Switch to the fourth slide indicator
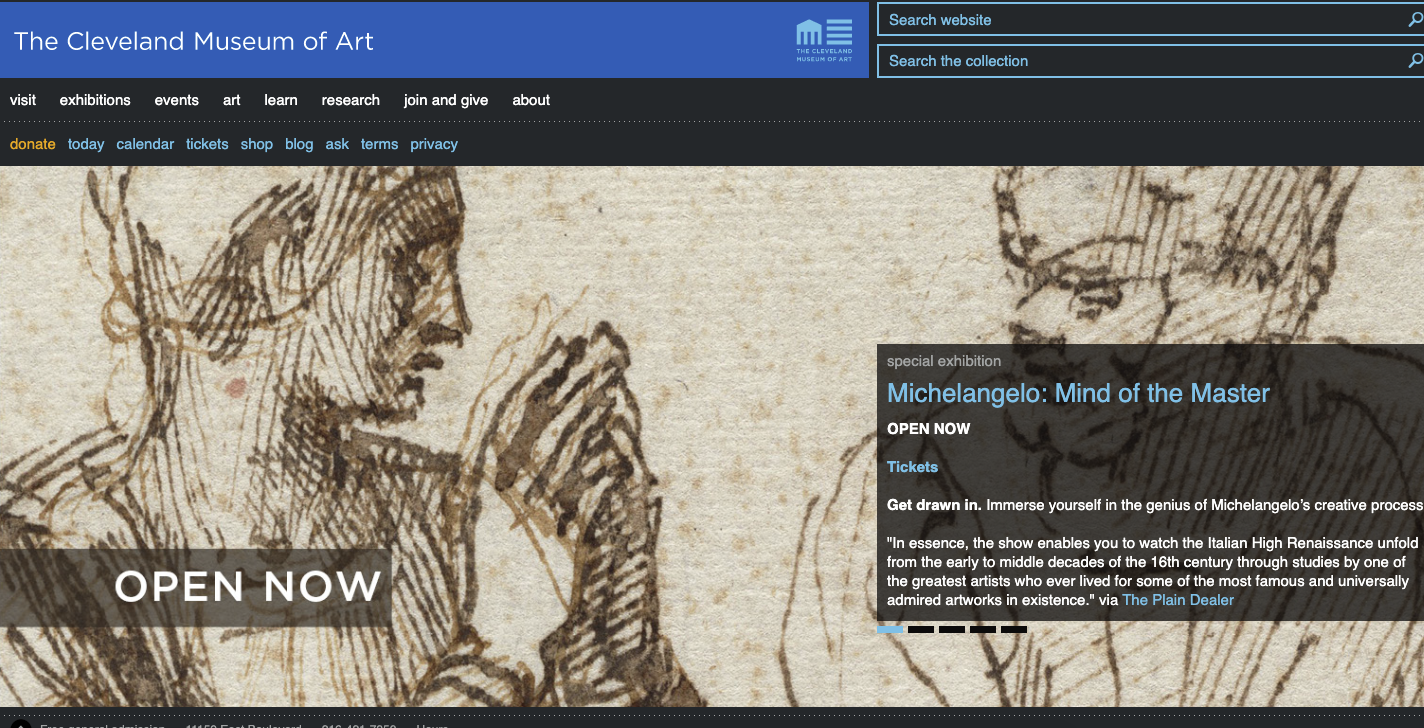Viewport: 1424px width, 728px height. click(x=983, y=629)
